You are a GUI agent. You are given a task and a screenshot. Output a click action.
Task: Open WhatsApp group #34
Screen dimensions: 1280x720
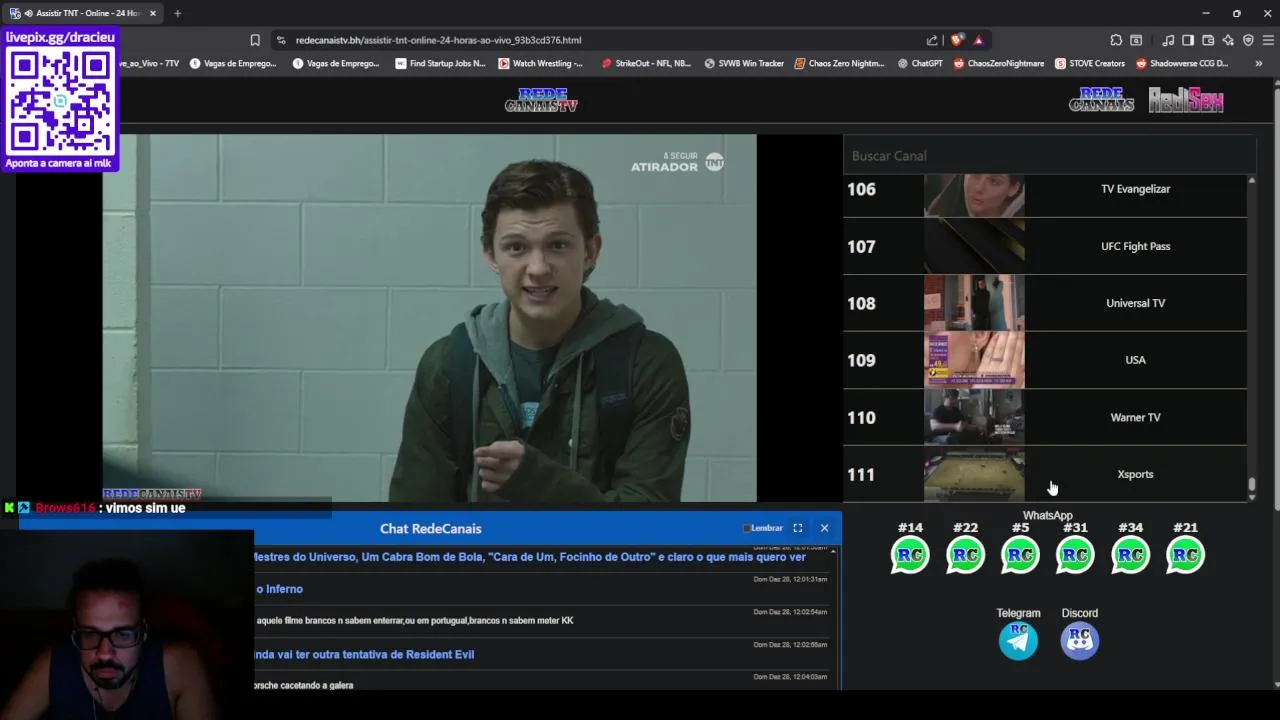[1130, 555]
